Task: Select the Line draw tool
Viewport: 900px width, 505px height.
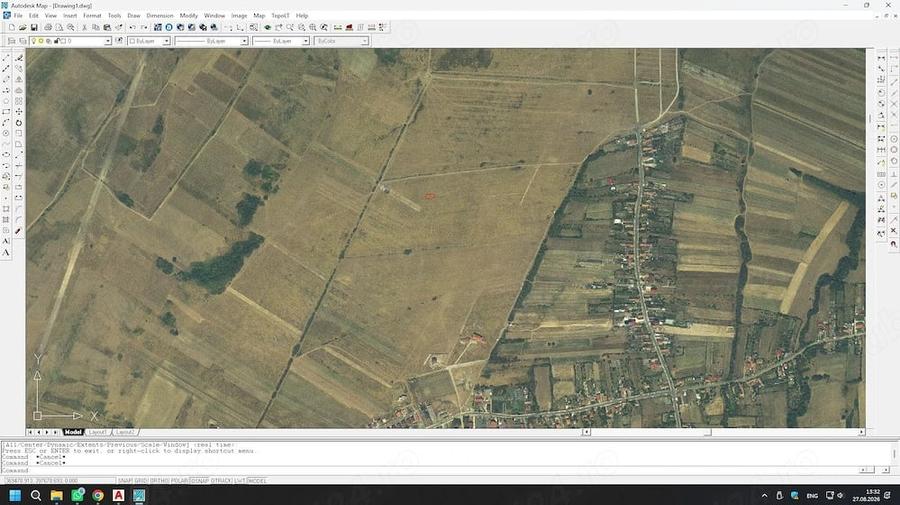Action: pyautogui.click(x=6, y=58)
